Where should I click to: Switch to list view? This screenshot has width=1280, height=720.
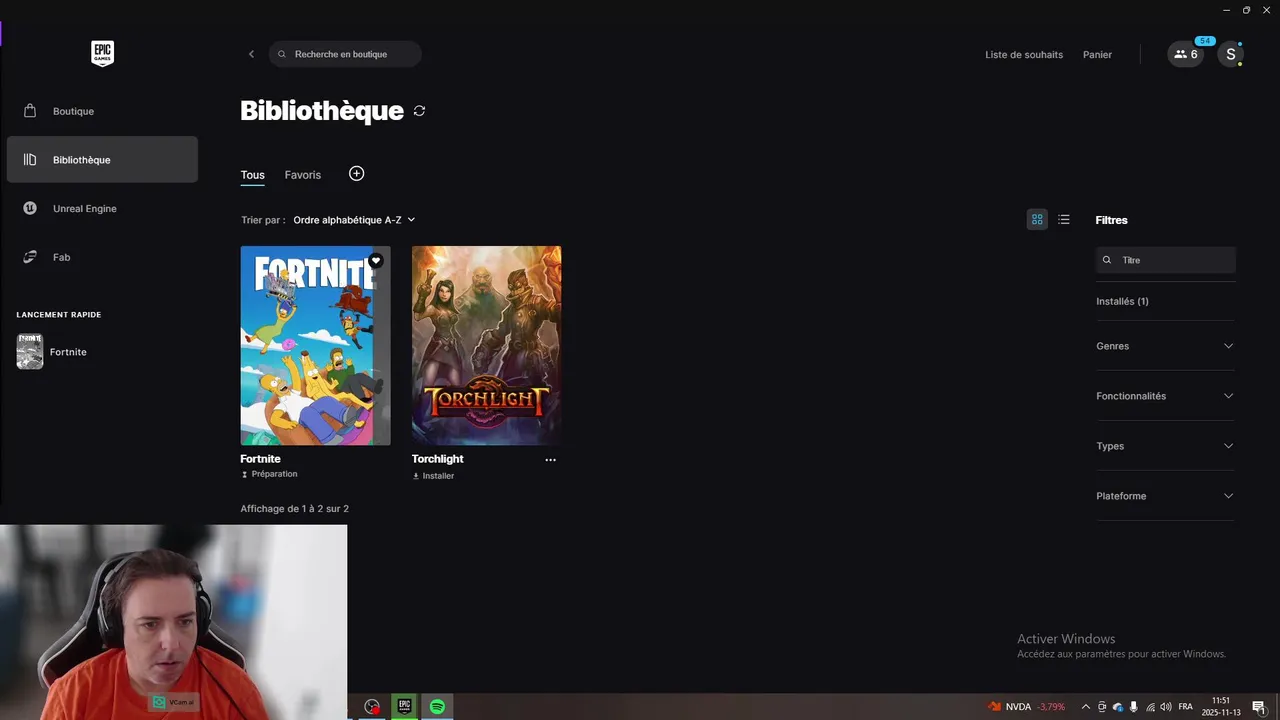coord(1064,219)
